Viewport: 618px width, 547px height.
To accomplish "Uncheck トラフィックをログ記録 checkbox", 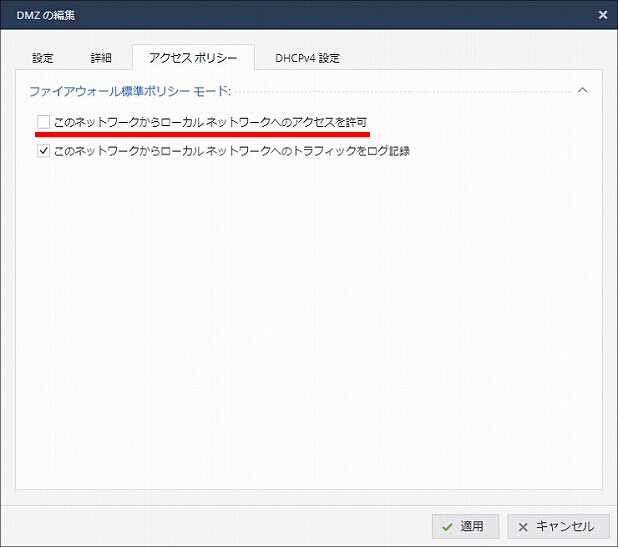I will 43,151.
